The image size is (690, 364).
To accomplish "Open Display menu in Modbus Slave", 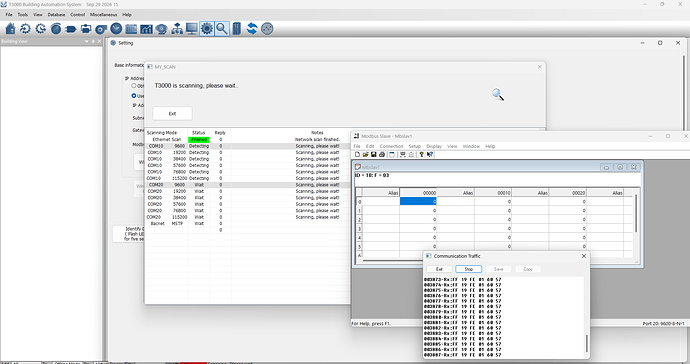I will (434, 146).
